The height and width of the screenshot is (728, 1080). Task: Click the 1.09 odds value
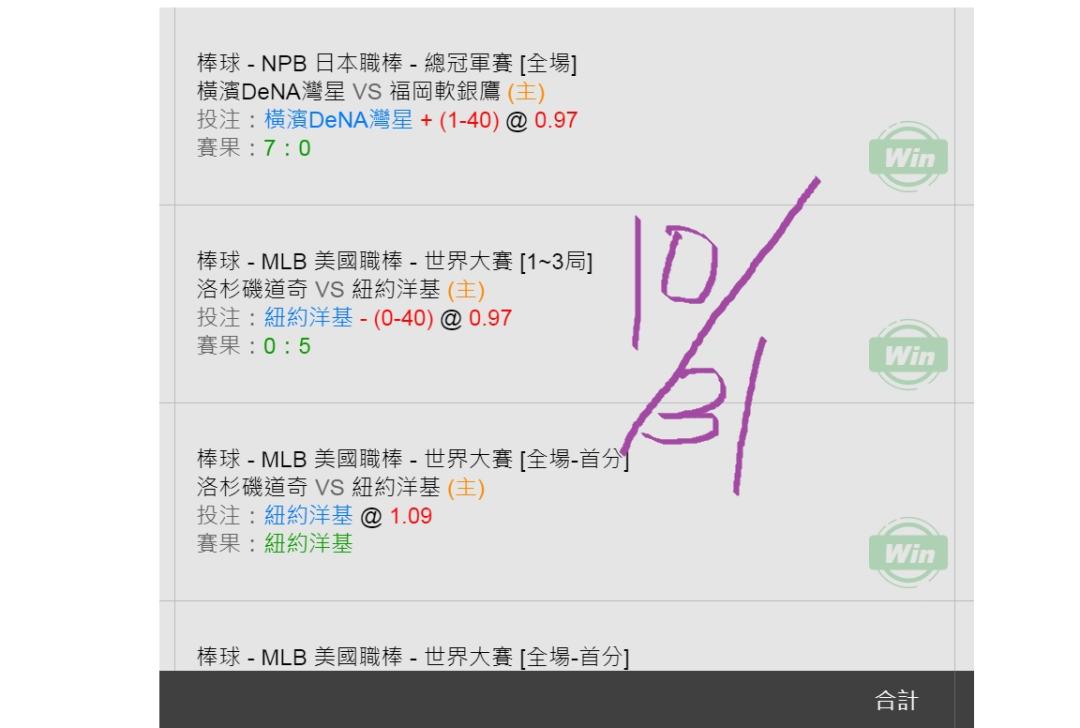coord(411,515)
